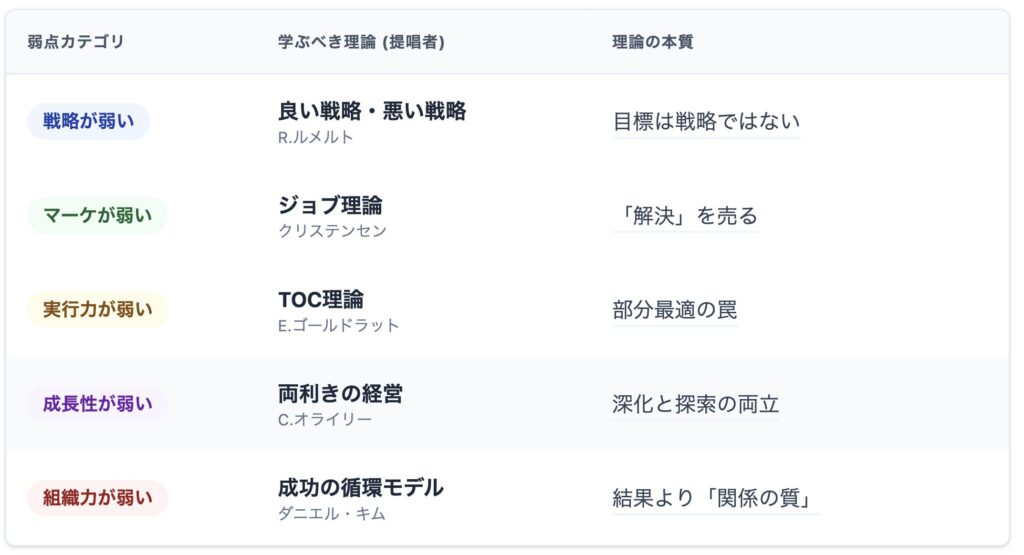This screenshot has height=555, width=1024.
Task: Click the 学ぶべき理論 (提唱者) column header
Action: [361, 42]
